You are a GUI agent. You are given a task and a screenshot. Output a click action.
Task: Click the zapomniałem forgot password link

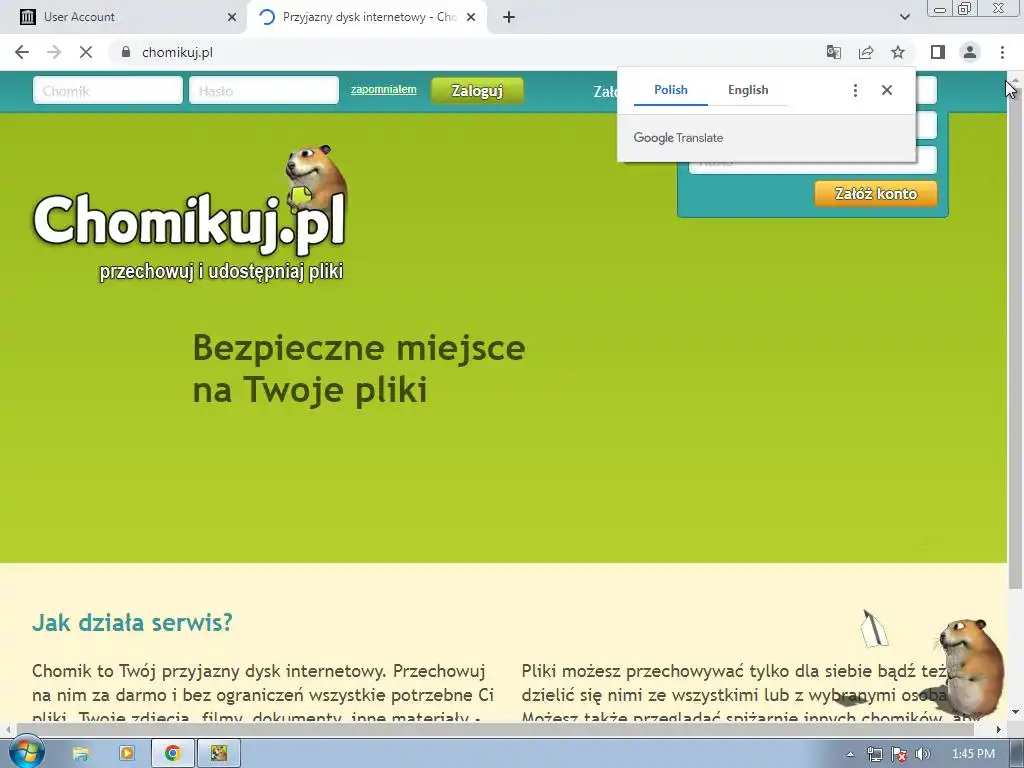point(383,89)
